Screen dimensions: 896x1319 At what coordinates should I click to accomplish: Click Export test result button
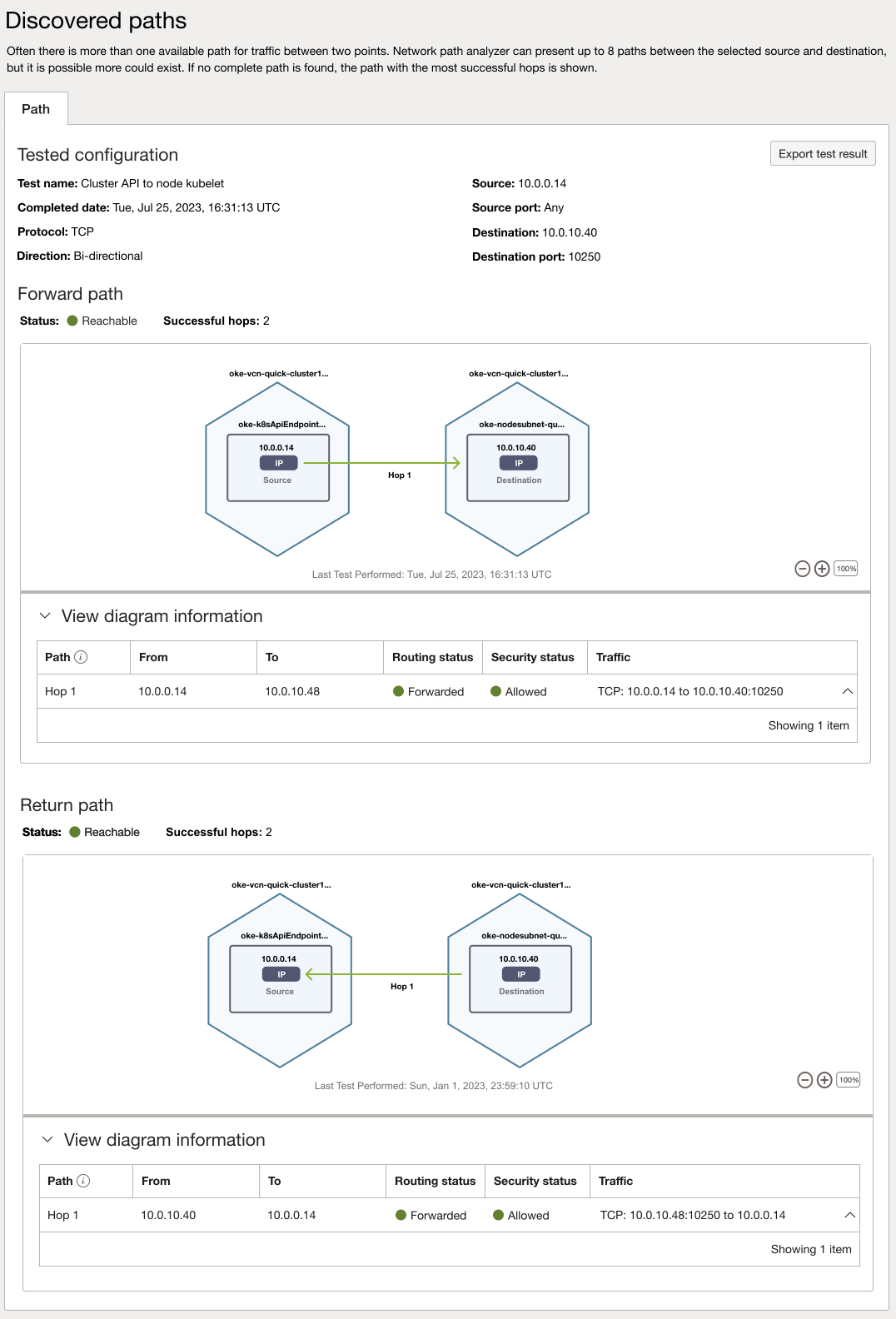coord(822,154)
